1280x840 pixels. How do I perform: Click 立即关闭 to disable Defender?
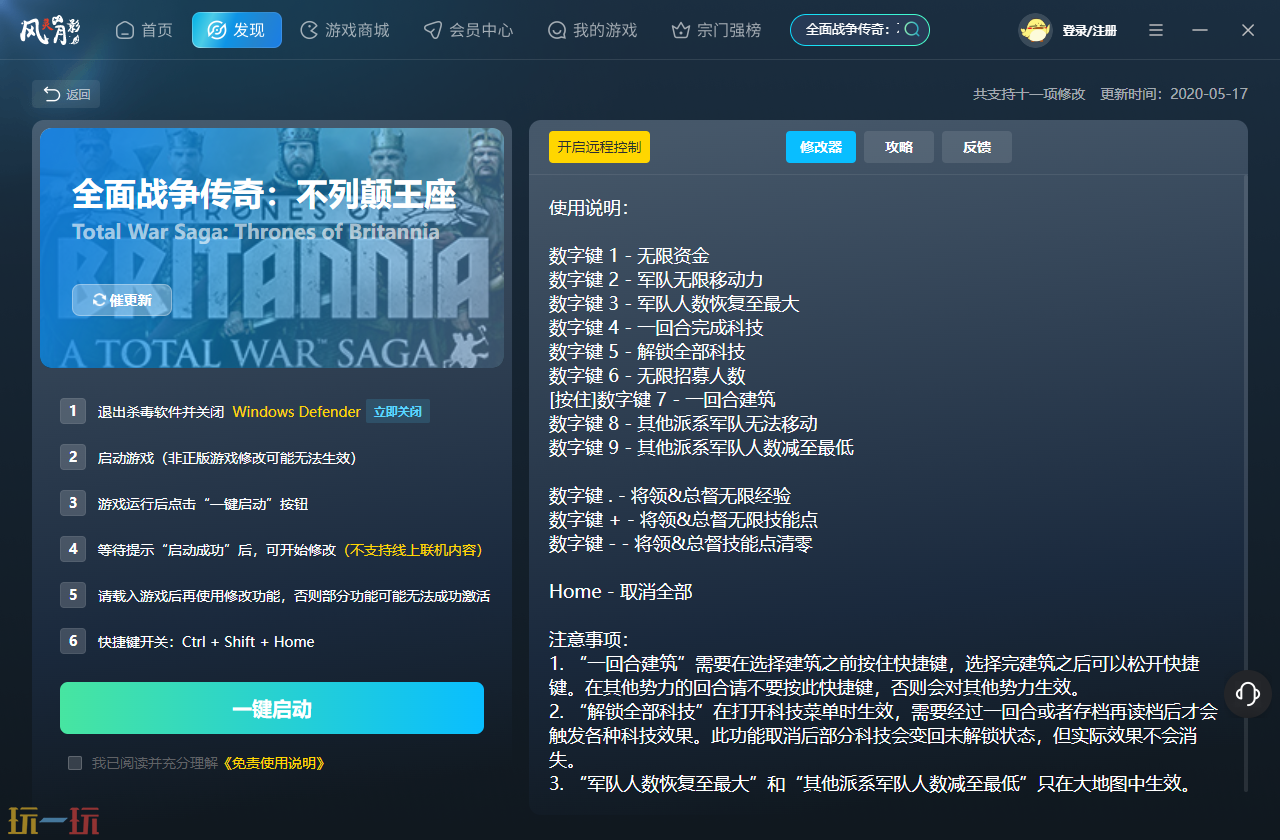tap(398, 411)
